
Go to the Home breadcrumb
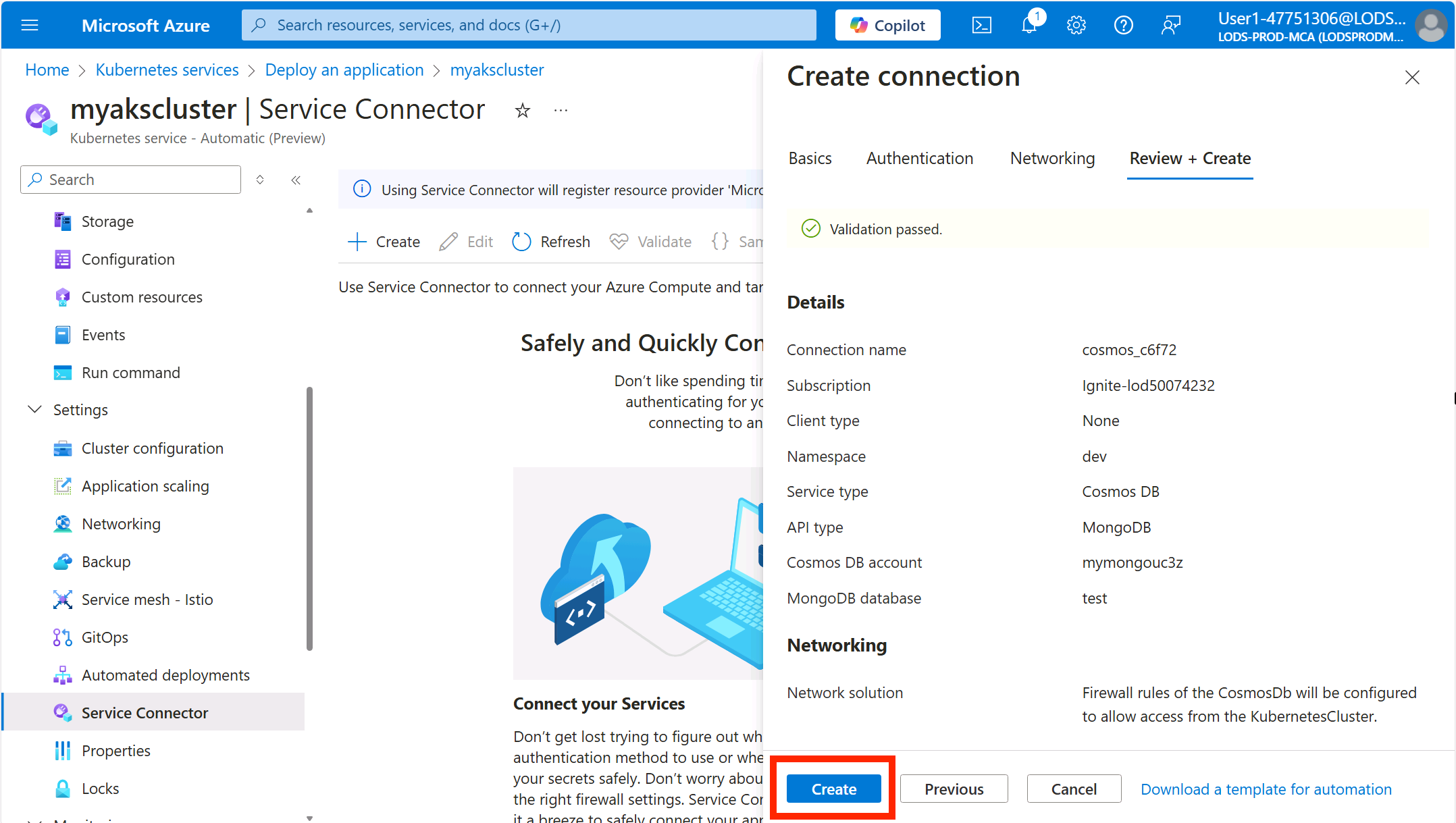point(47,70)
